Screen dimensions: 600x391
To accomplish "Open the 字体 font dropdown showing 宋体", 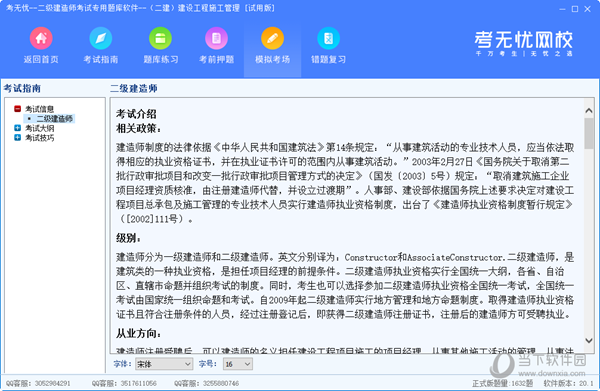I will click(164, 364).
